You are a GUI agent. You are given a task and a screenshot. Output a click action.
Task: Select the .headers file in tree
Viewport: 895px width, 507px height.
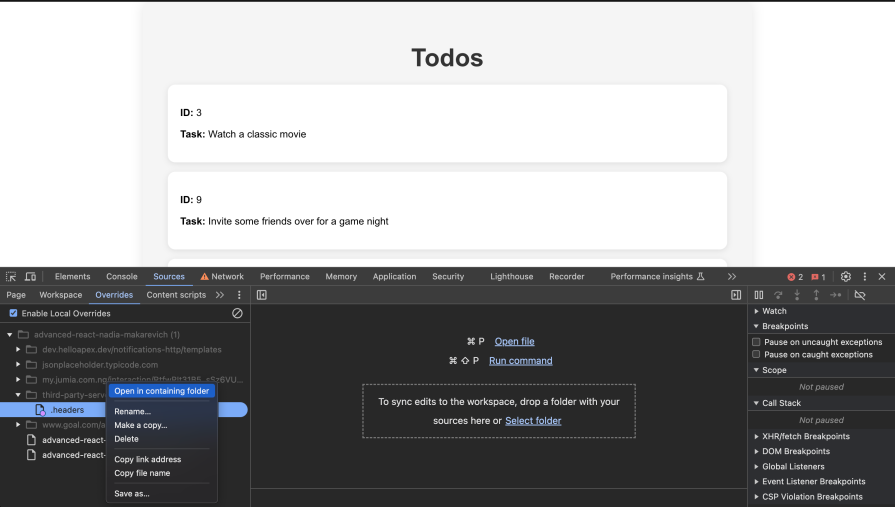coord(67,410)
